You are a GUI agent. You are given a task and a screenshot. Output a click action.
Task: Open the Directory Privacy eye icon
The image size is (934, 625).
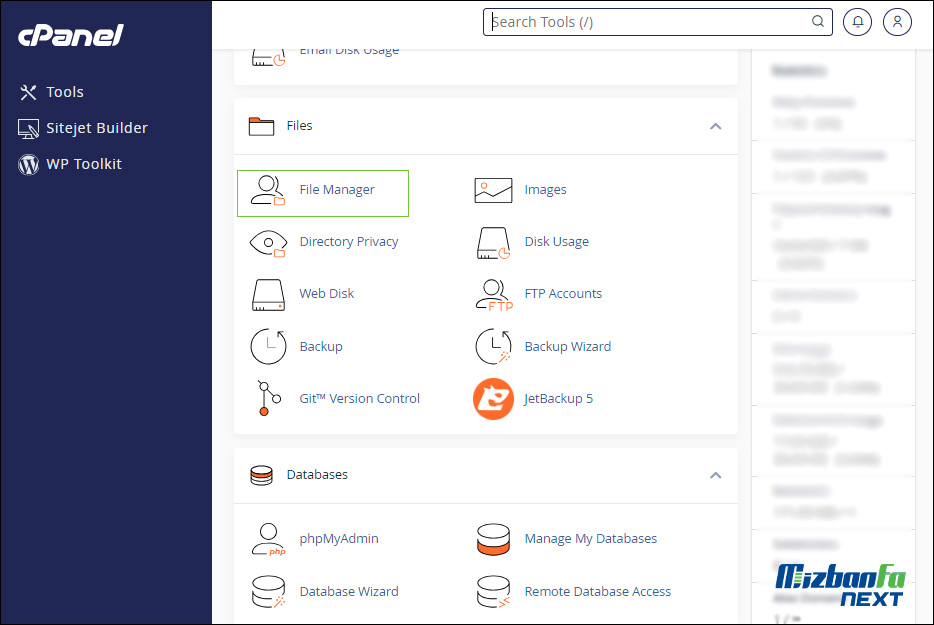tap(267, 243)
